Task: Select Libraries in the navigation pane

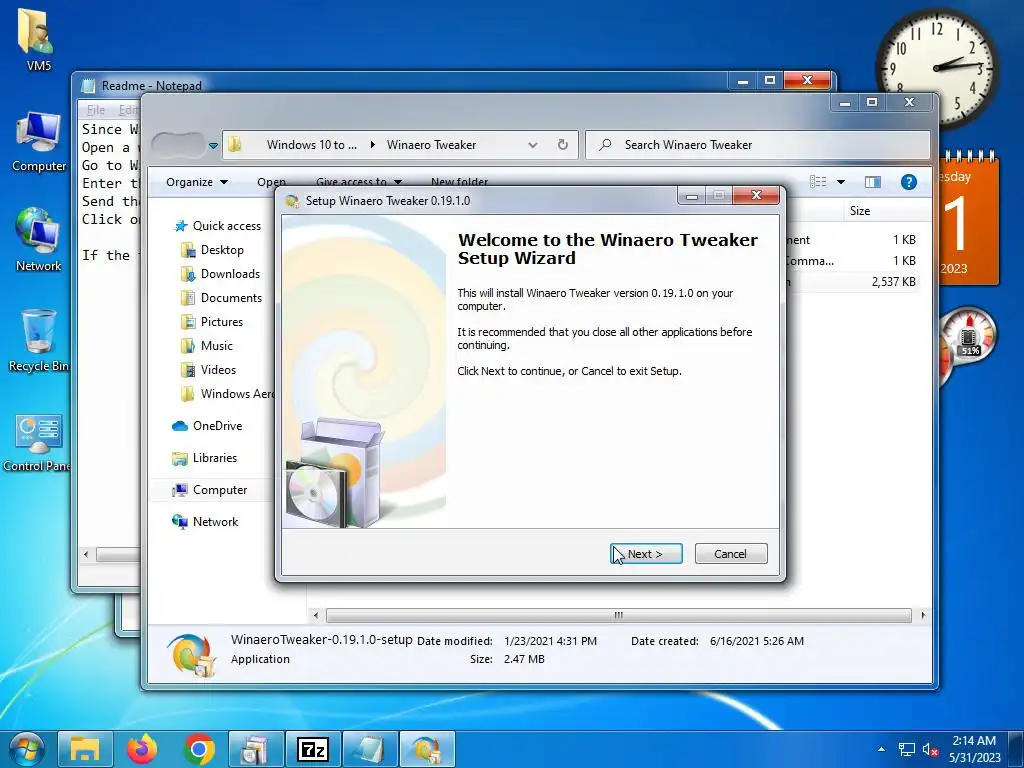Action: click(x=204, y=458)
